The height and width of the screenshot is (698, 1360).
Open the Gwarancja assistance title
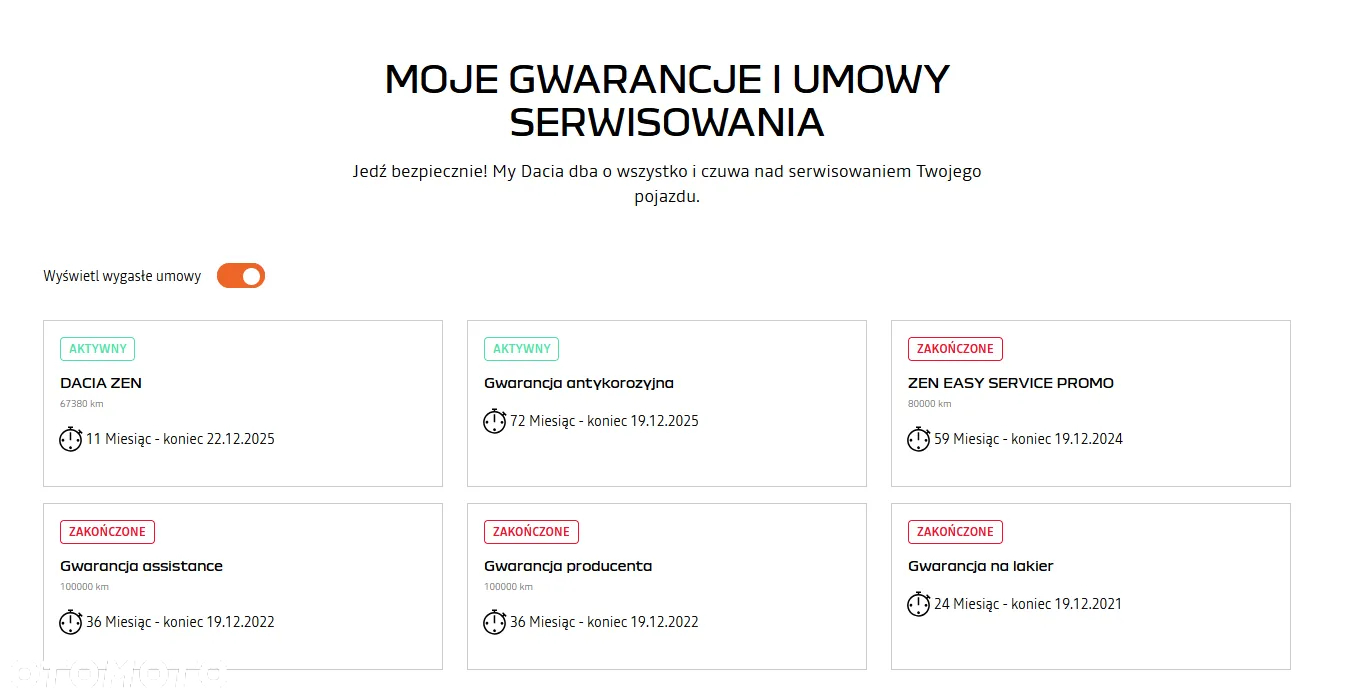[141, 566]
